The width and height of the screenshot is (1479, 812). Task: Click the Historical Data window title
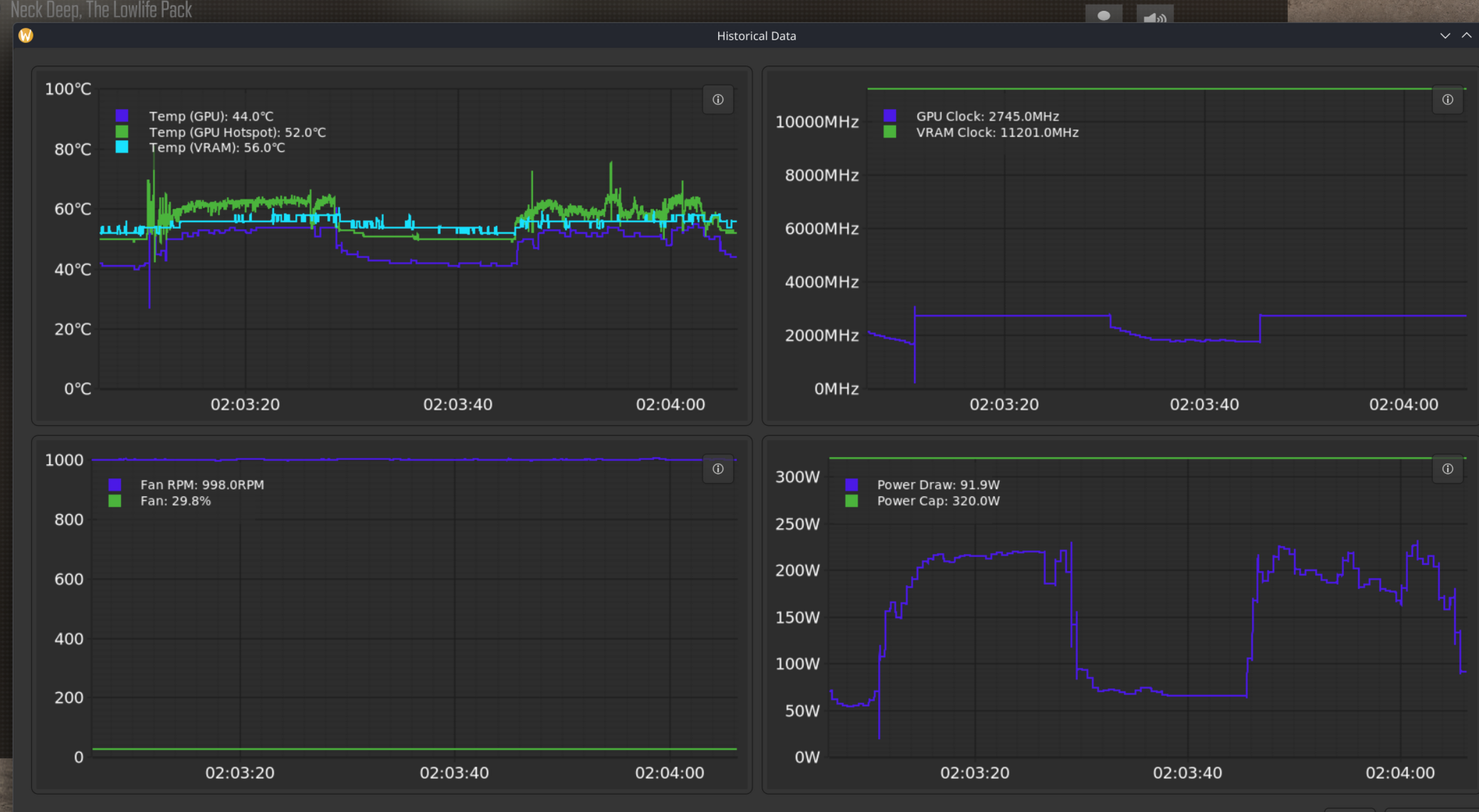(756, 36)
